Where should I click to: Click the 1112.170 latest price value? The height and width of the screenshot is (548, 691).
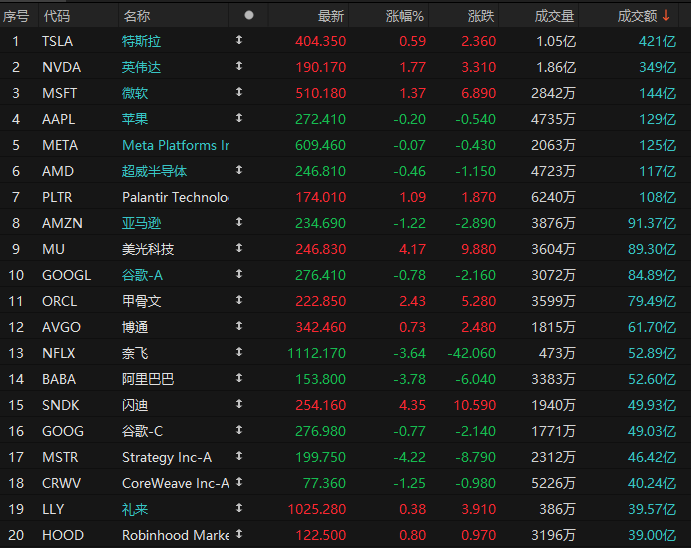(x=317, y=353)
